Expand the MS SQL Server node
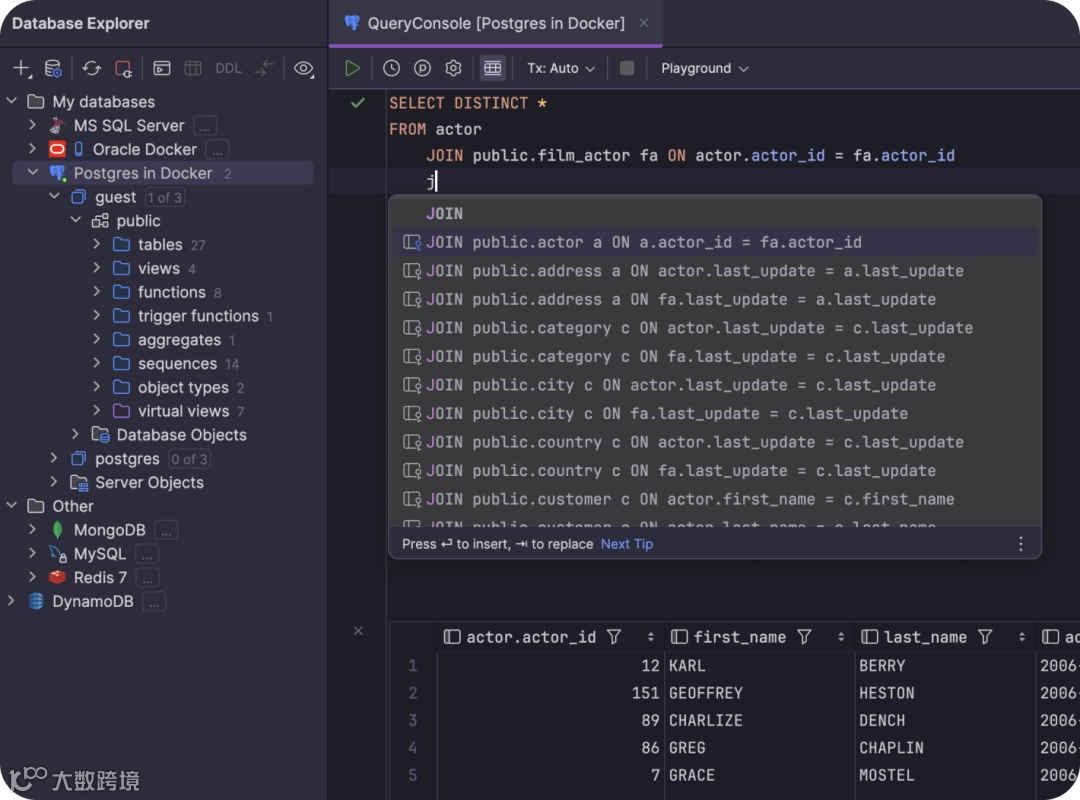1080x800 pixels. click(x=32, y=125)
